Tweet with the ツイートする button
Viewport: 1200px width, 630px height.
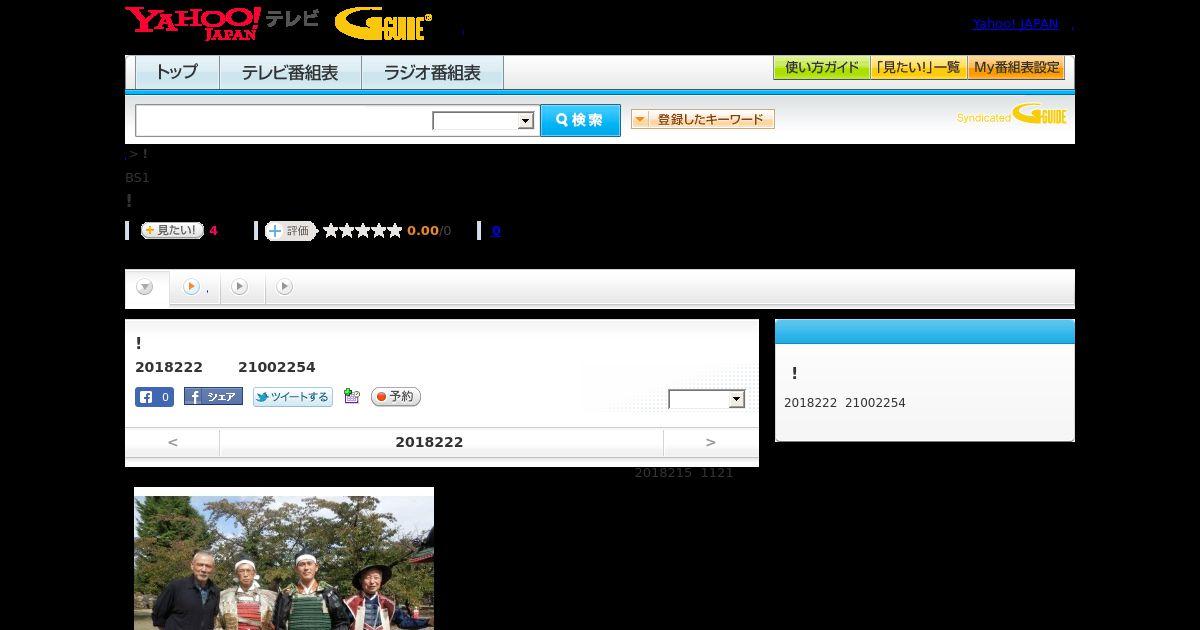tap(292, 397)
